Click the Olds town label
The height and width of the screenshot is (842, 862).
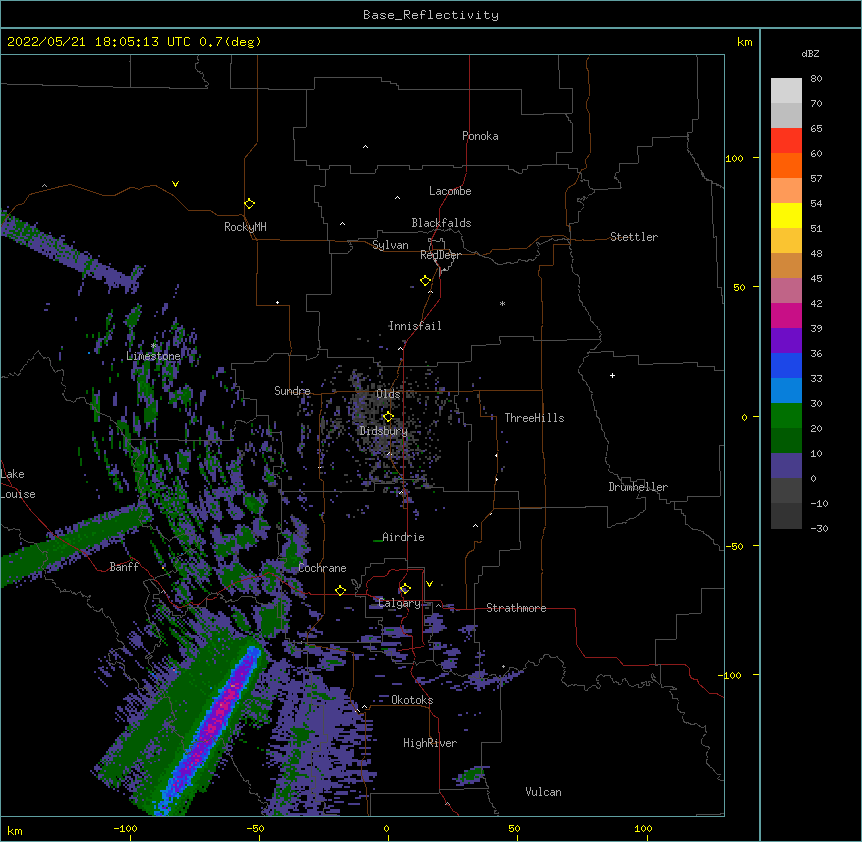click(x=388, y=394)
